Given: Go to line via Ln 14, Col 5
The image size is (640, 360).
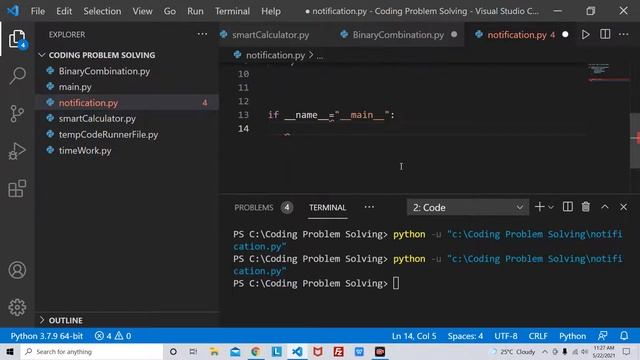Looking at the screenshot, I should tap(414, 336).
